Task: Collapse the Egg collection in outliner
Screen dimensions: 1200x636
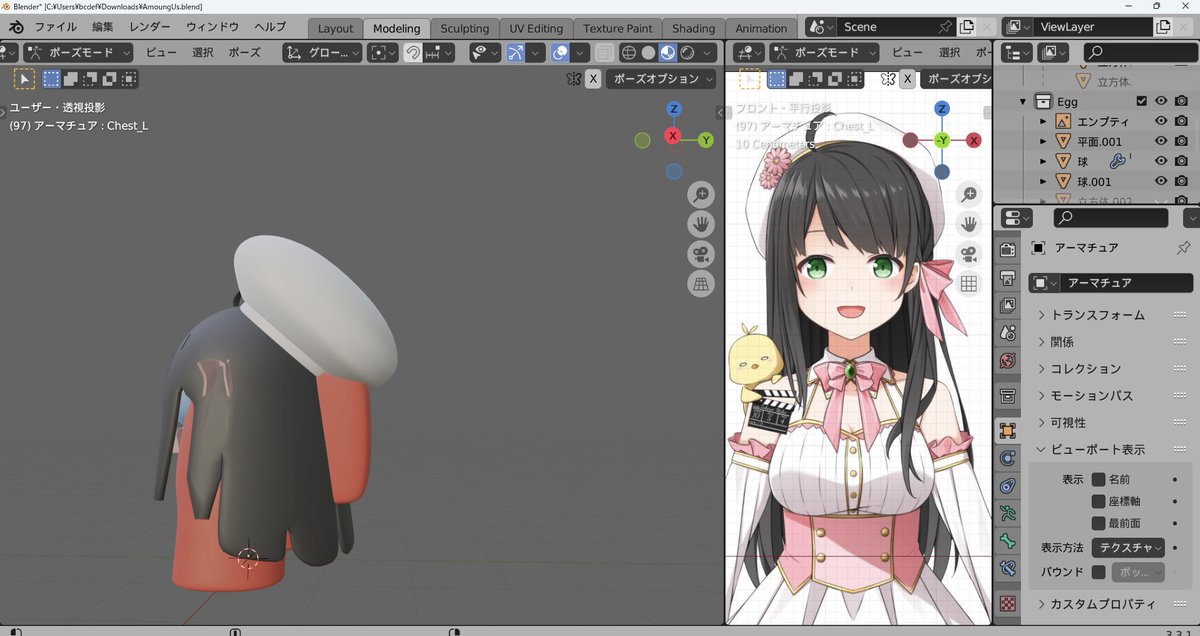Action: point(1023,101)
